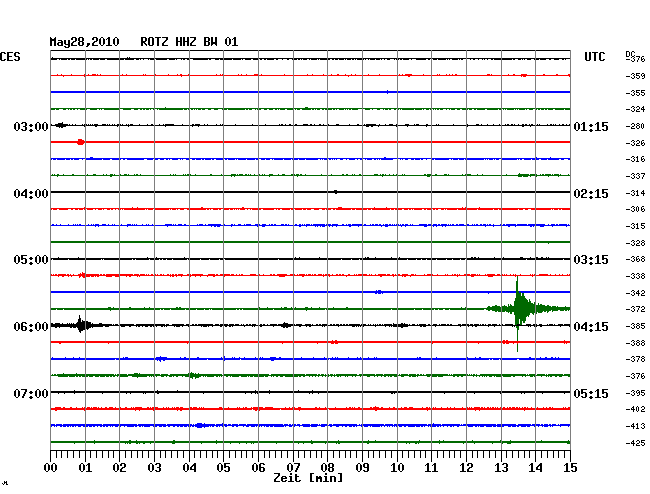Click the '07' minute axis label
This screenshot has width=650, height=494.
(x=293, y=468)
